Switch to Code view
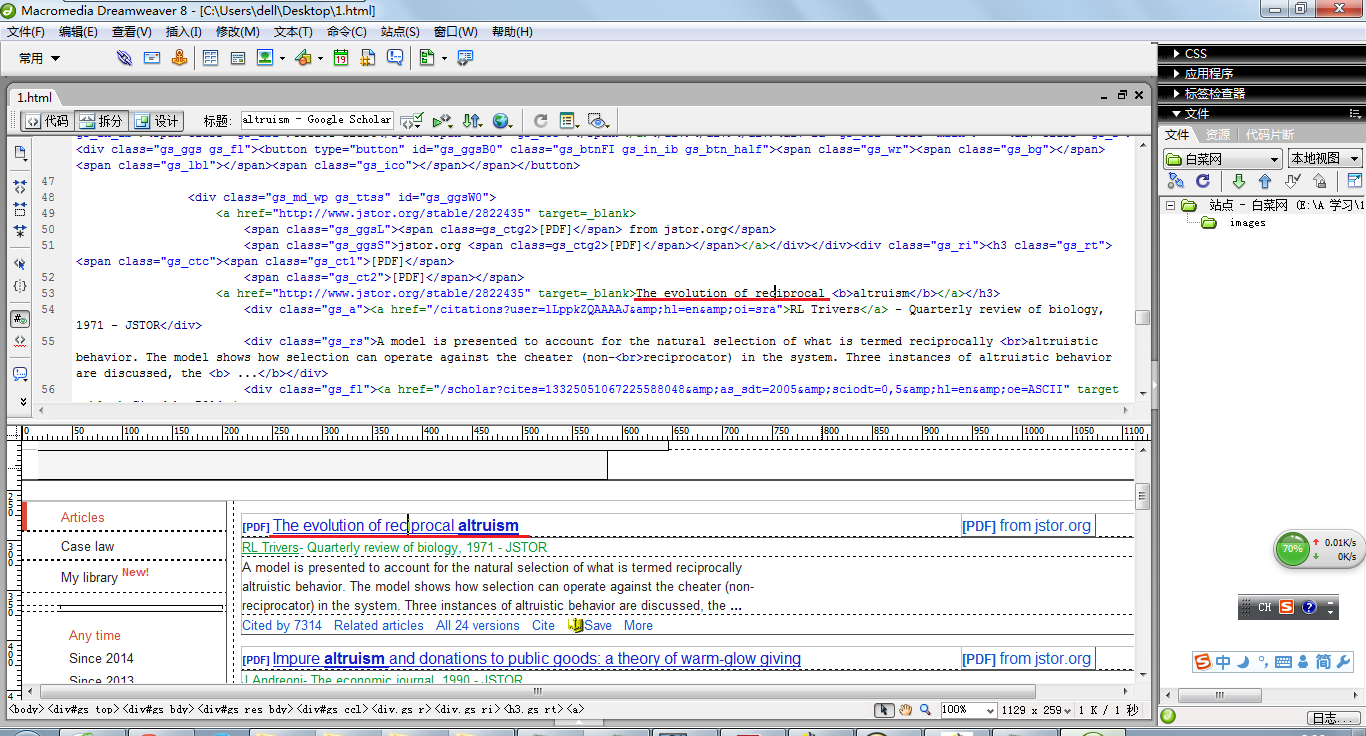1366x736 pixels. pos(46,121)
